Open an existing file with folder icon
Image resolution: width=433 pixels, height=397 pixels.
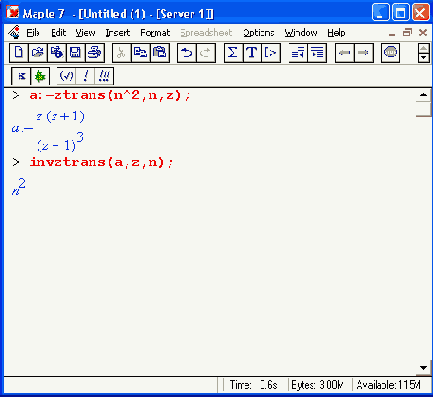pos(38,53)
